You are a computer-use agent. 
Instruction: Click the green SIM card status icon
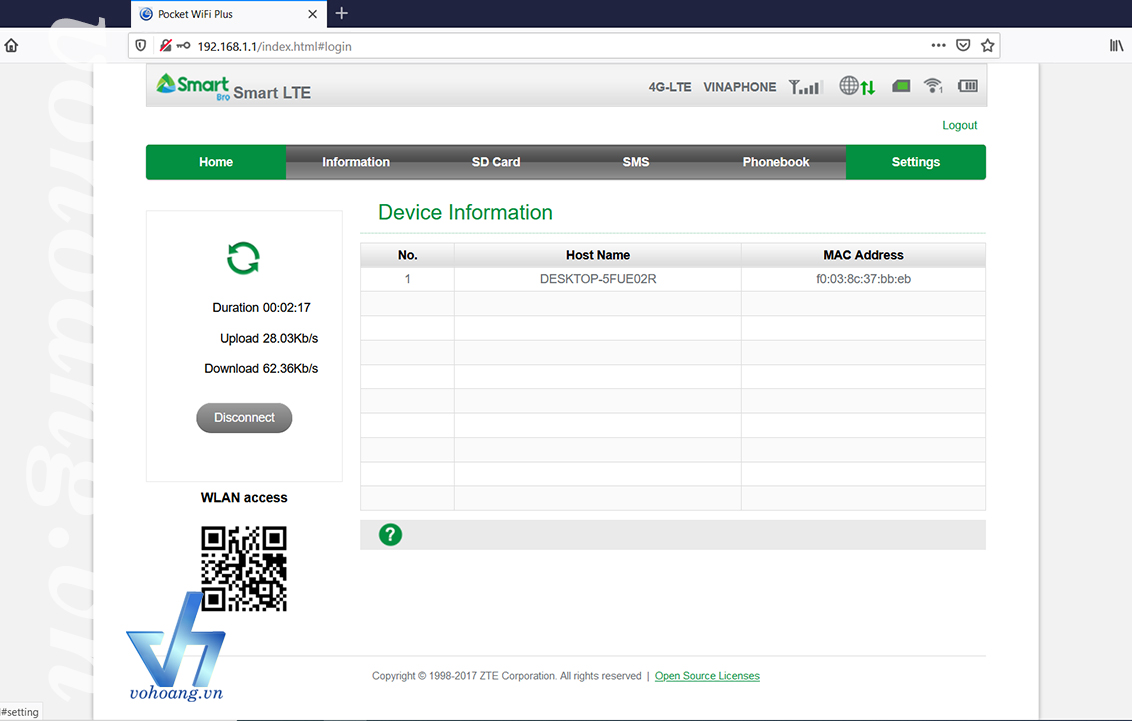click(900, 87)
